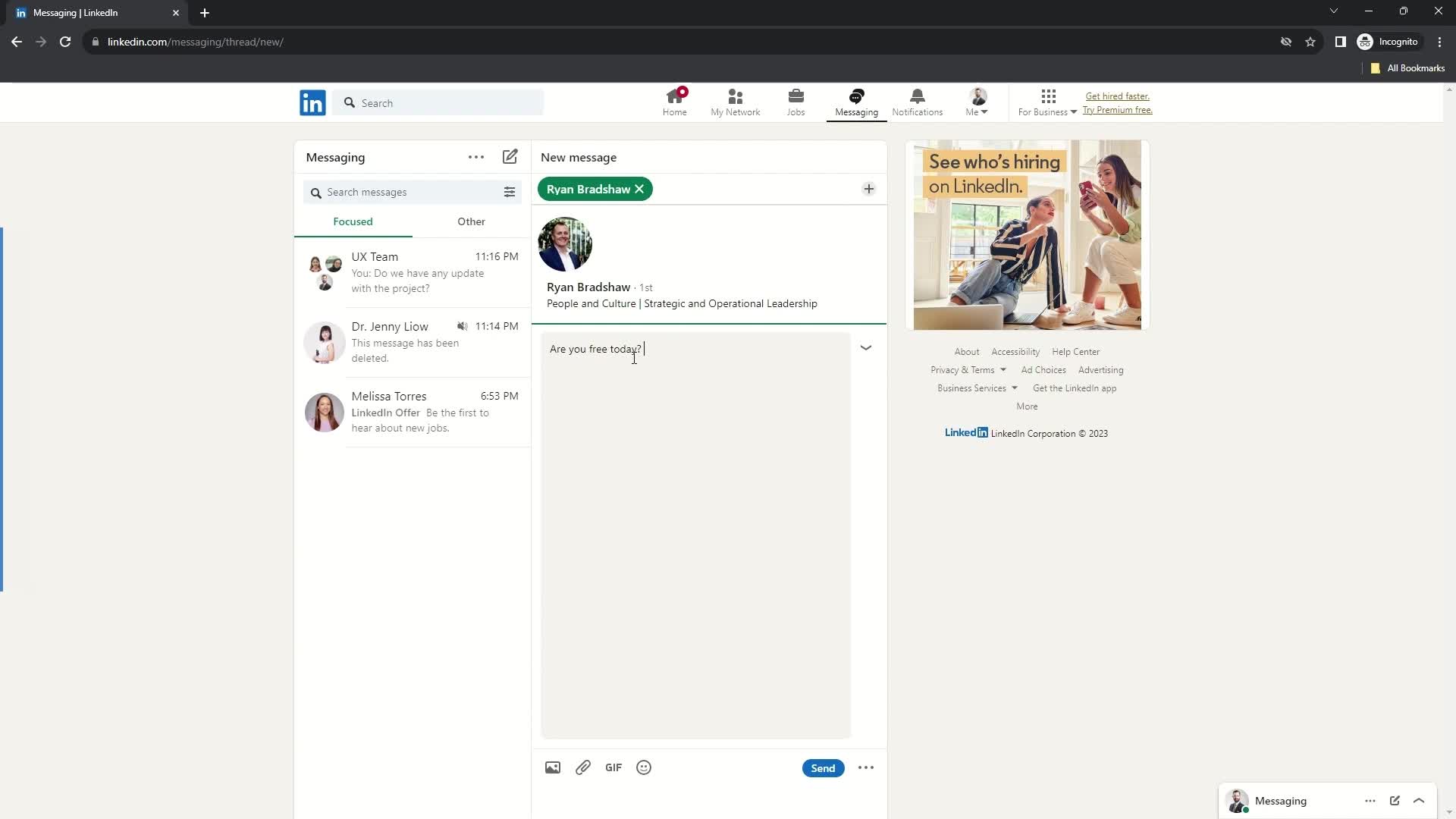1456x819 pixels.
Task: Click the filter messages icon
Action: pos(509,192)
